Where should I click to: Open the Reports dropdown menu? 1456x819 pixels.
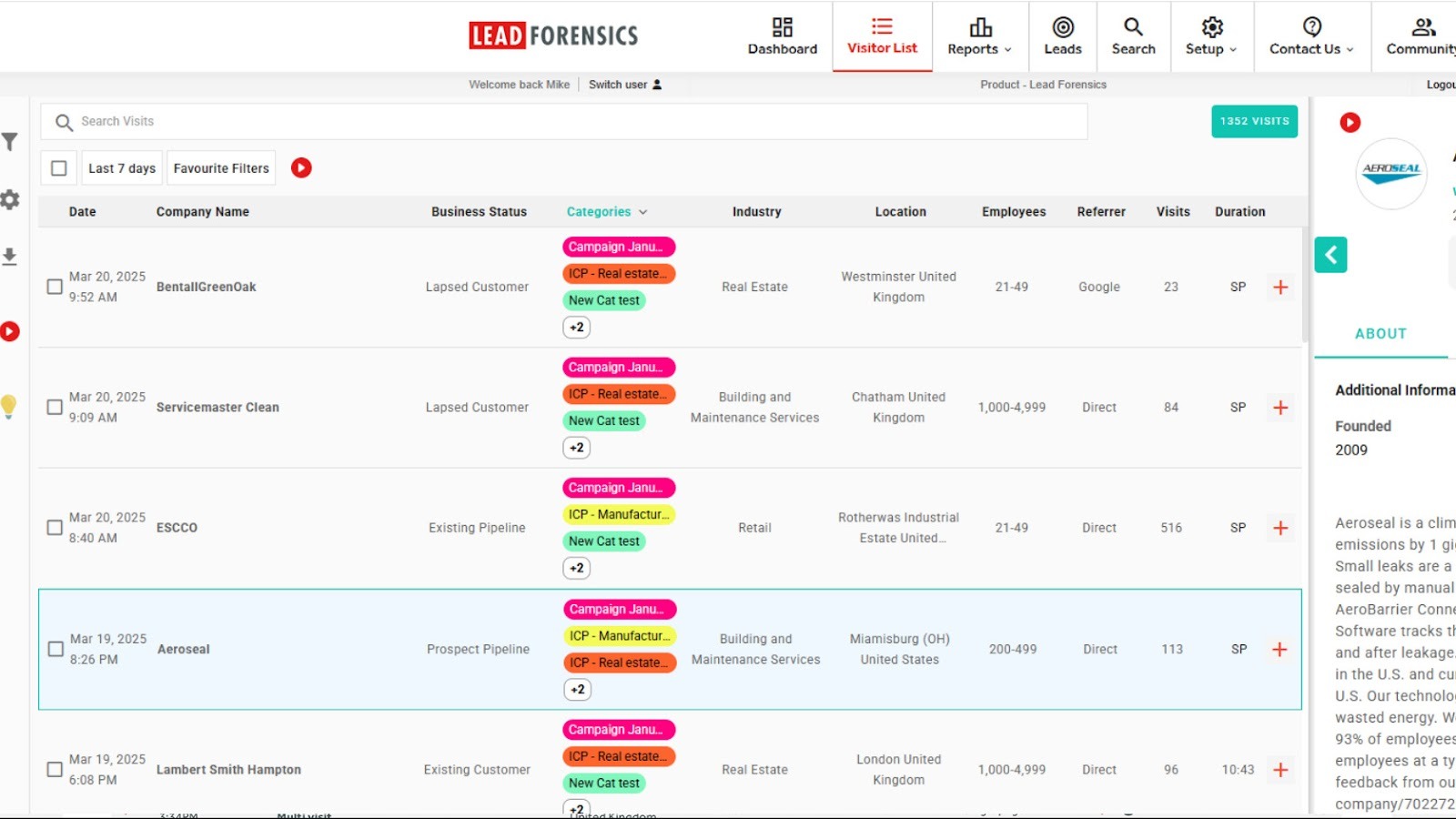pyautogui.click(x=980, y=37)
